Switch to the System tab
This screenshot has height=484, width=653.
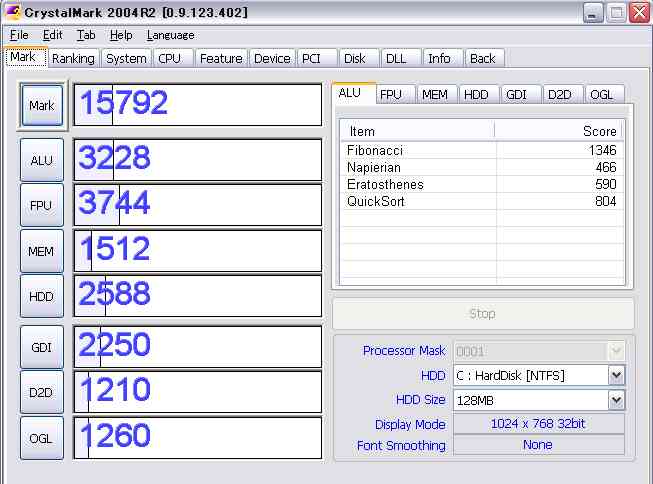pos(126,58)
